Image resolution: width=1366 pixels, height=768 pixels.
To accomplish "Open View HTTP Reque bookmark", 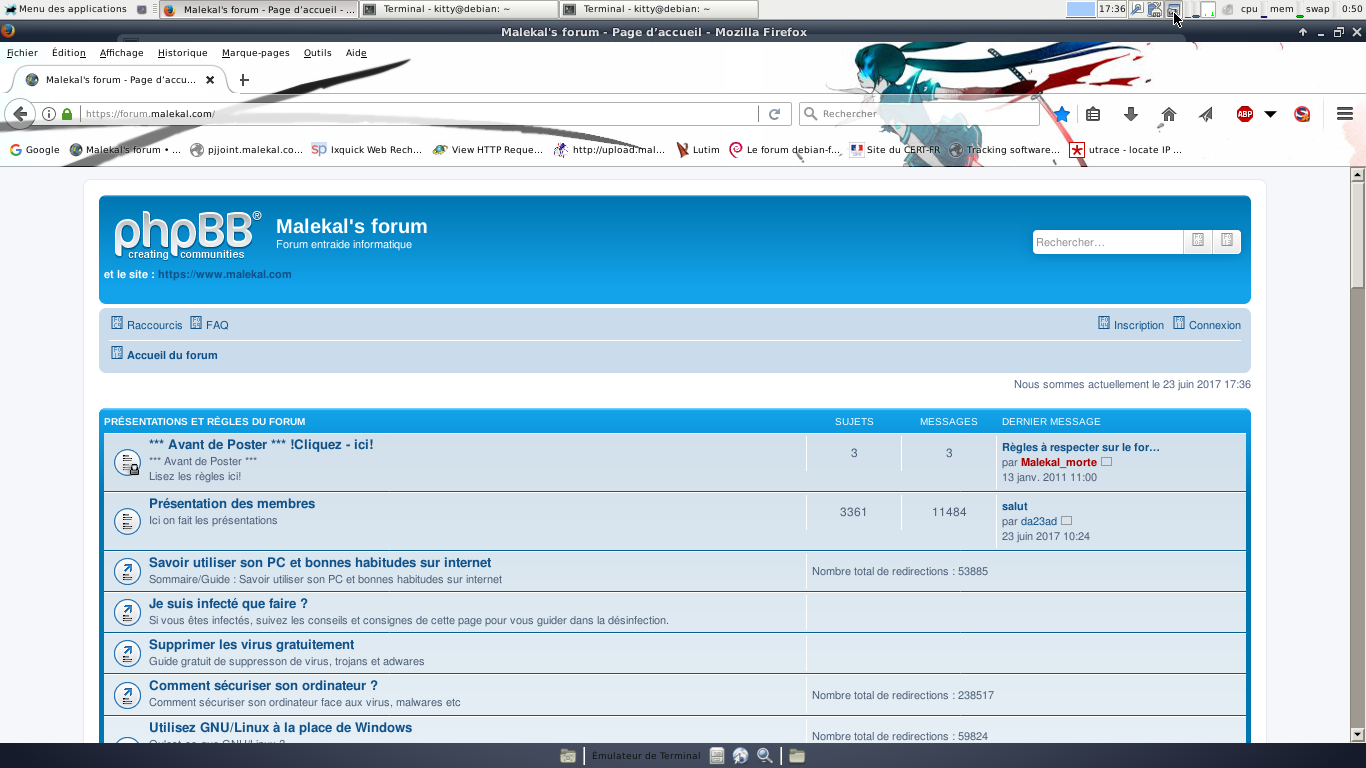I will point(488,150).
